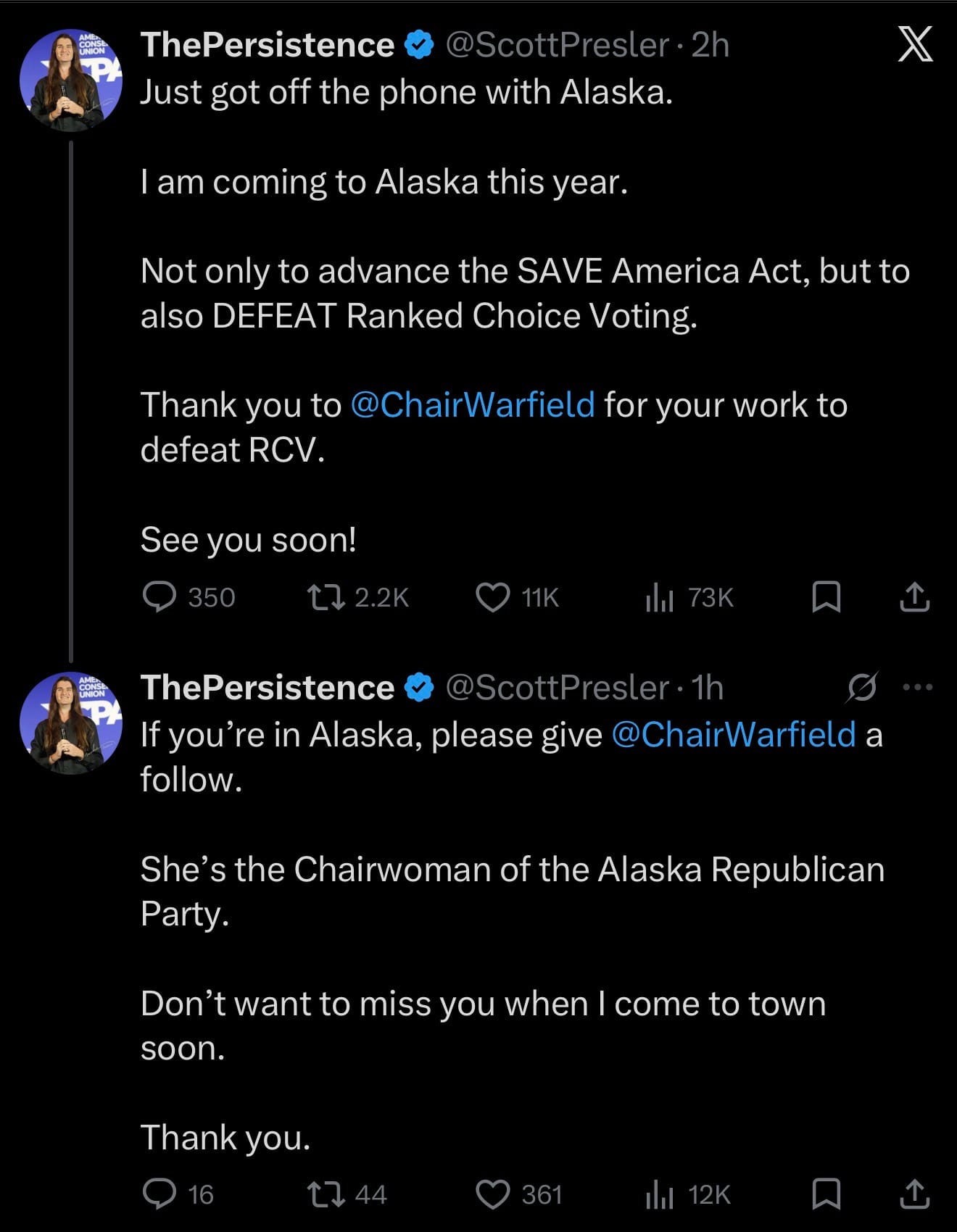The width and height of the screenshot is (957, 1232).
Task: View analytics of the 73K views tweet
Action: pyautogui.click(x=660, y=597)
